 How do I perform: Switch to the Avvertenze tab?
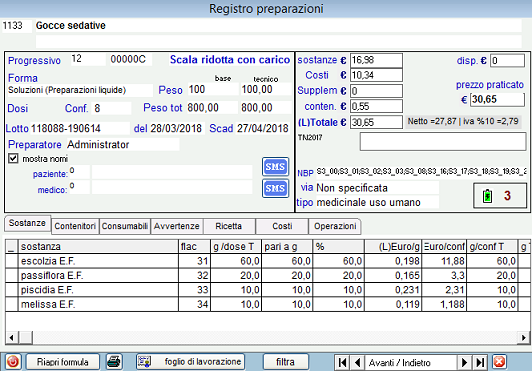pyautogui.click(x=177, y=226)
